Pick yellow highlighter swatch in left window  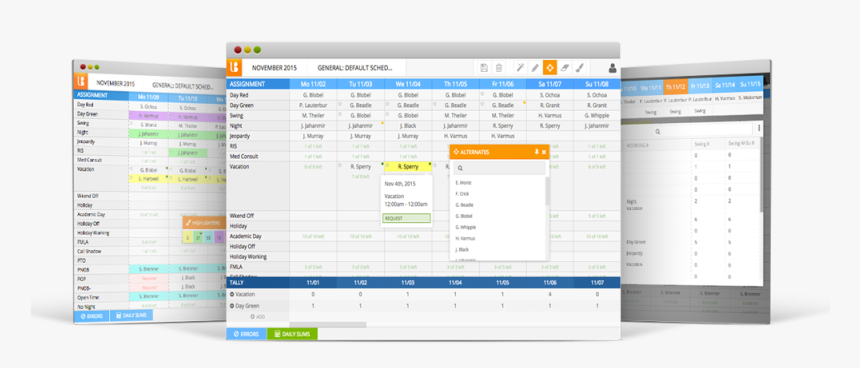(x=188, y=238)
